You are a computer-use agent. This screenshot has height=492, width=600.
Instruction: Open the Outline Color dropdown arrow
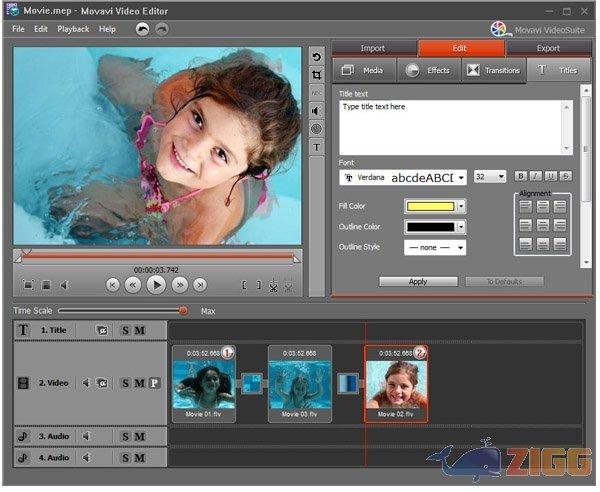(x=461, y=227)
